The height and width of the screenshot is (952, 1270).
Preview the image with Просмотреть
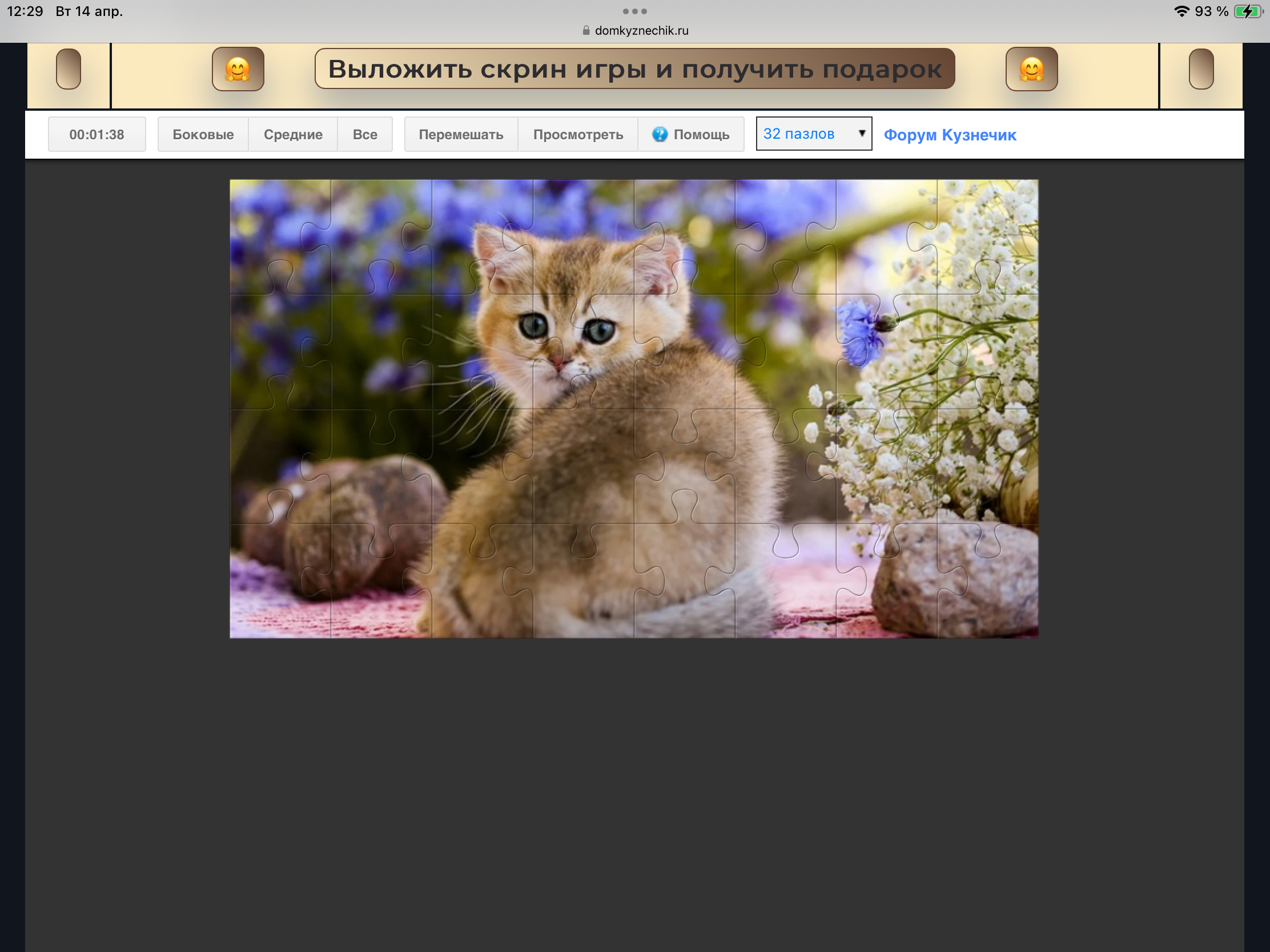pyautogui.click(x=577, y=134)
